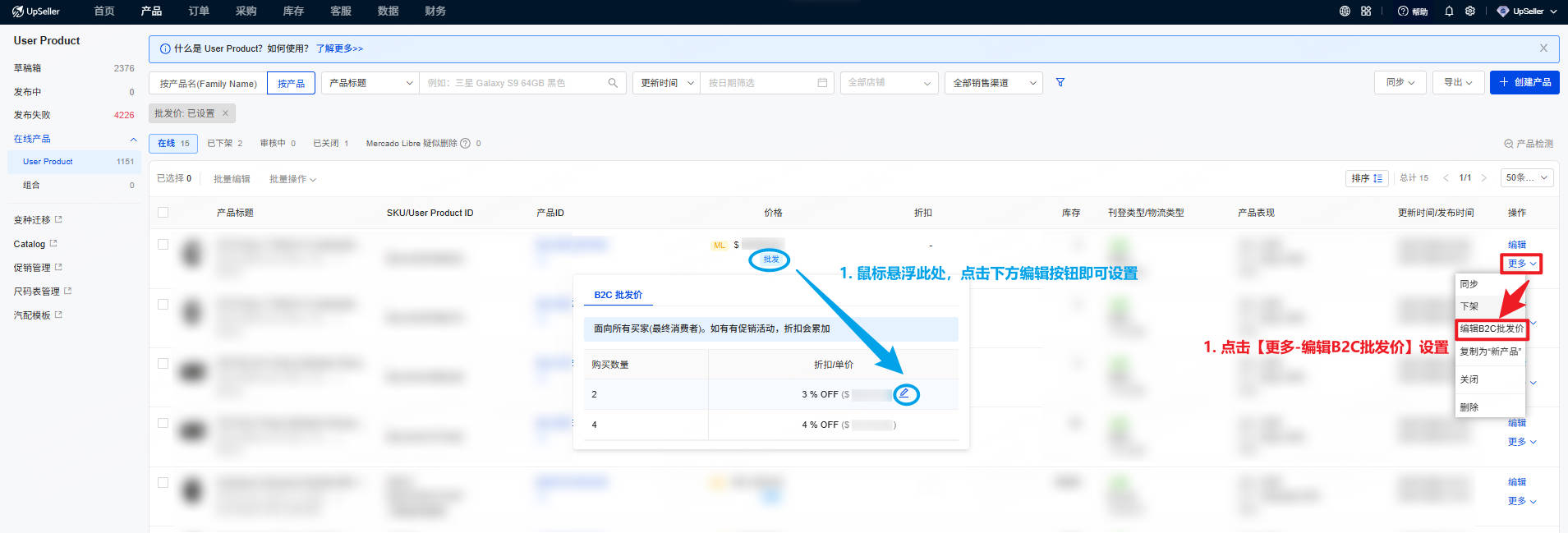Click the 排序 sort button
This screenshot has height=533, width=1568.
click(x=1367, y=178)
